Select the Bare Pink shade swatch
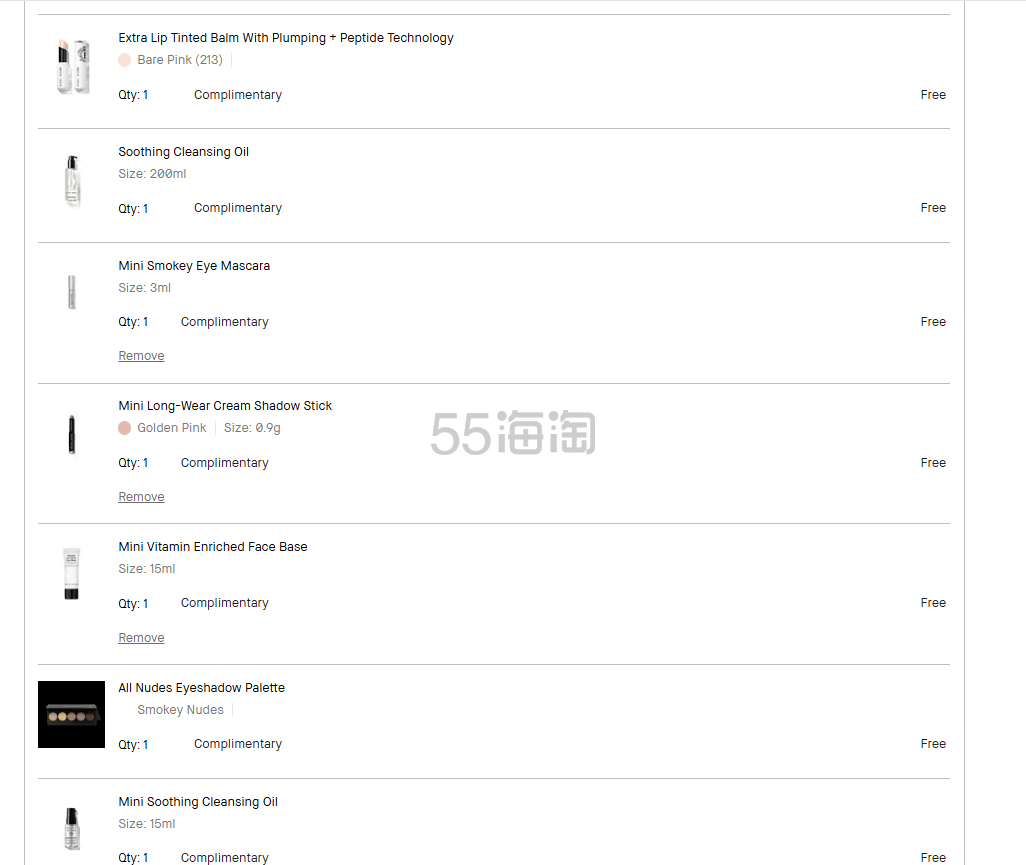The image size is (1026, 865). [x=124, y=60]
